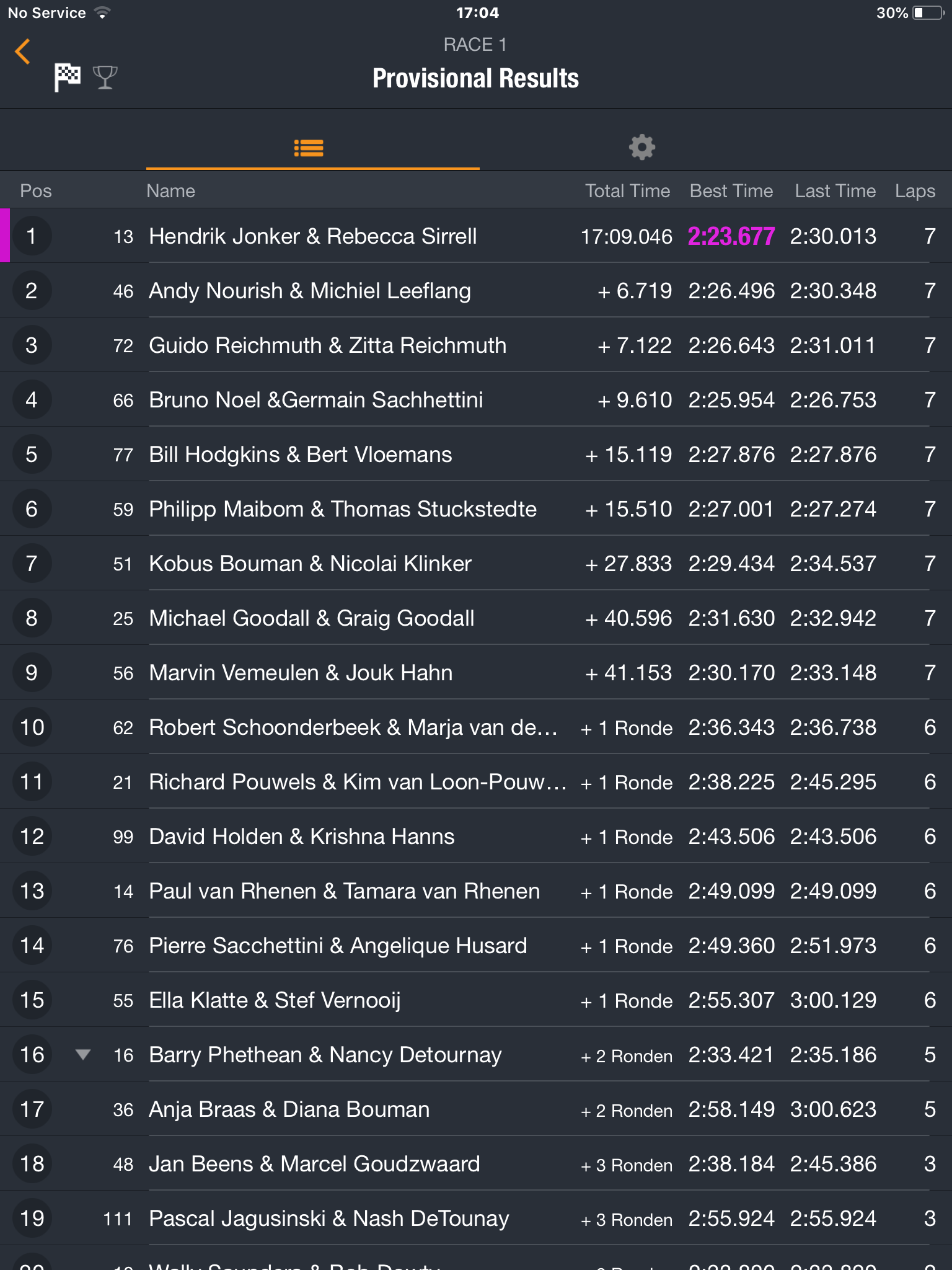Select Ella Klatte & Stef Vernooij row
This screenshot has width=952, height=1270.
(x=476, y=1000)
